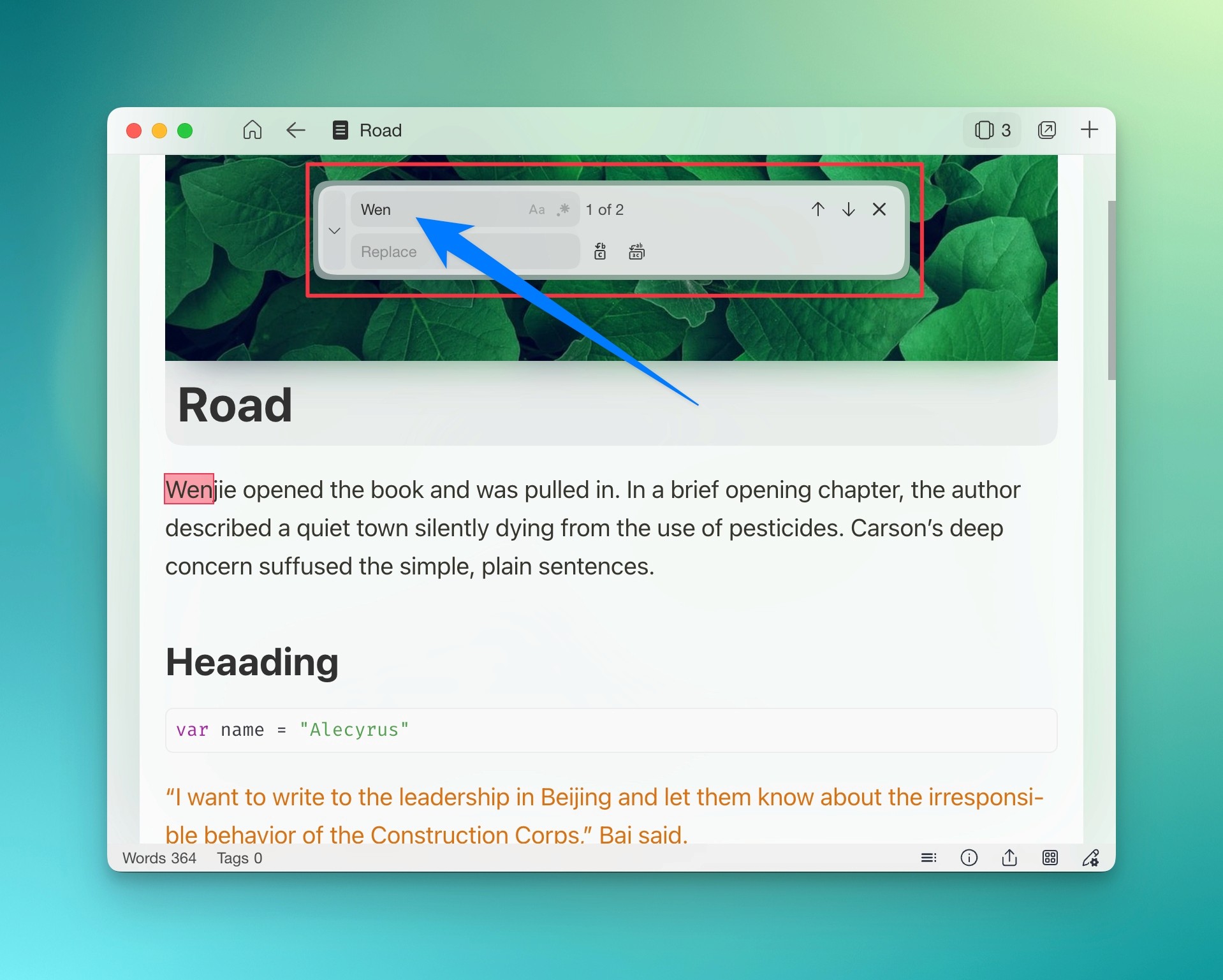Image resolution: width=1223 pixels, height=980 pixels.
Task: Open note in new window icon
Action: (x=1047, y=130)
